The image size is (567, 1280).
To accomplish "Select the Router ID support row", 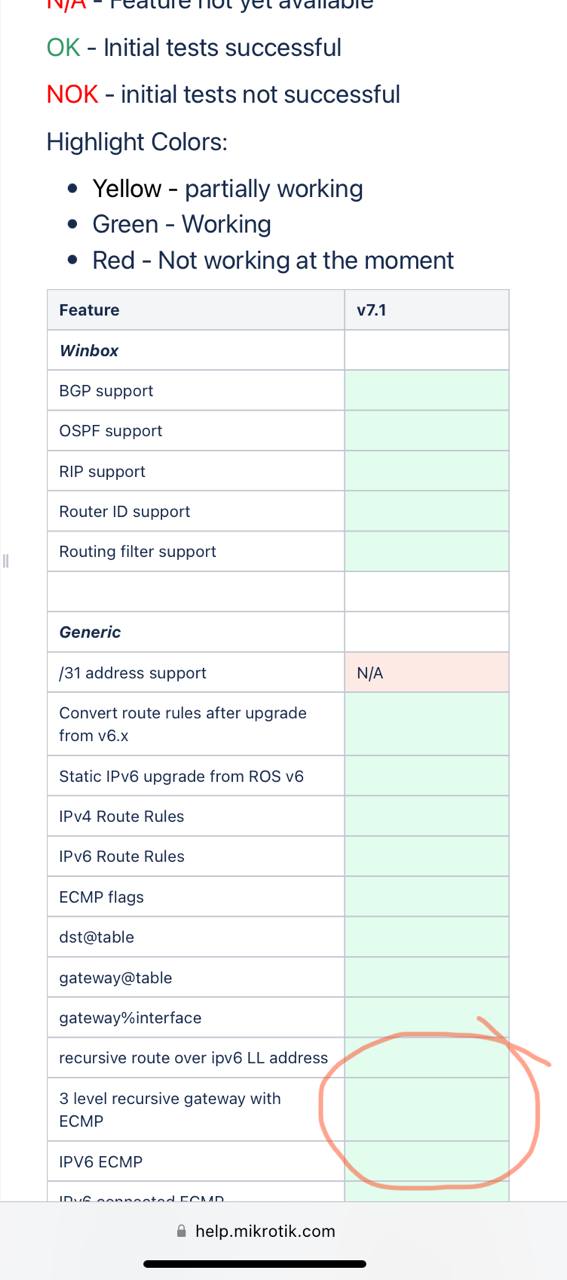I will pyautogui.click(x=278, y=511).
